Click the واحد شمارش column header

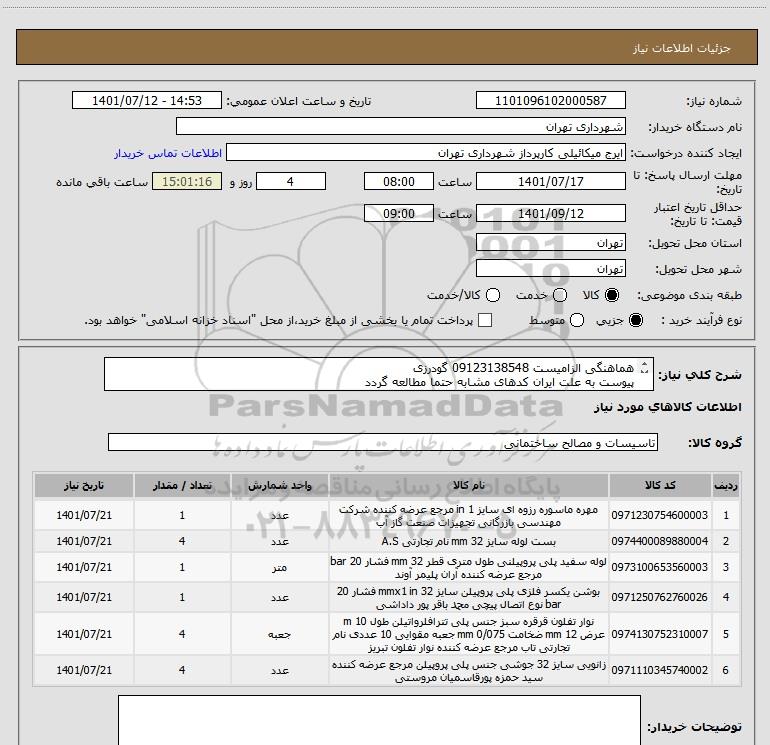pos(279,486)
